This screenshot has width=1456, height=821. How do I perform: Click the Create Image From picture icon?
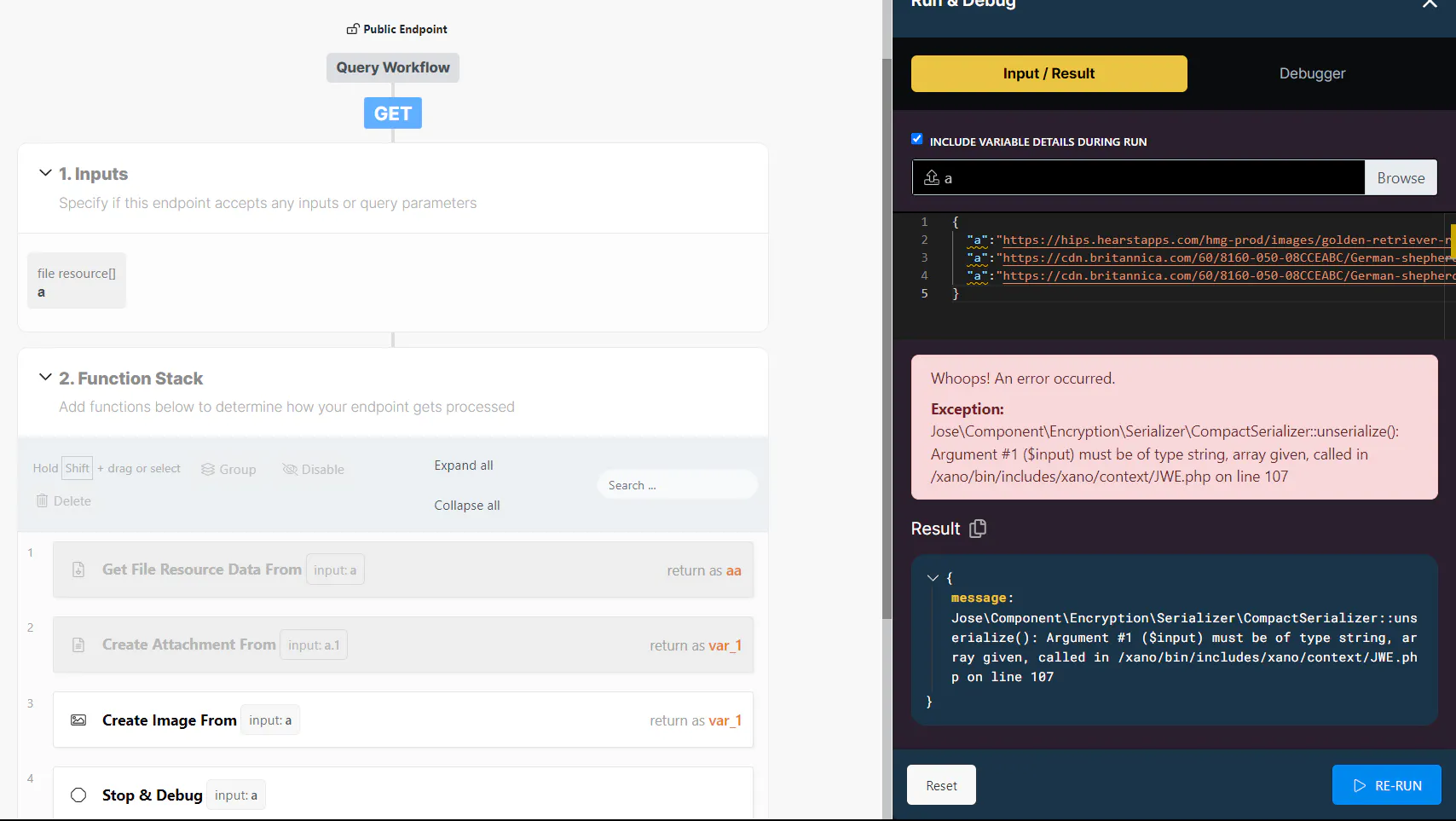click(78, 720)
